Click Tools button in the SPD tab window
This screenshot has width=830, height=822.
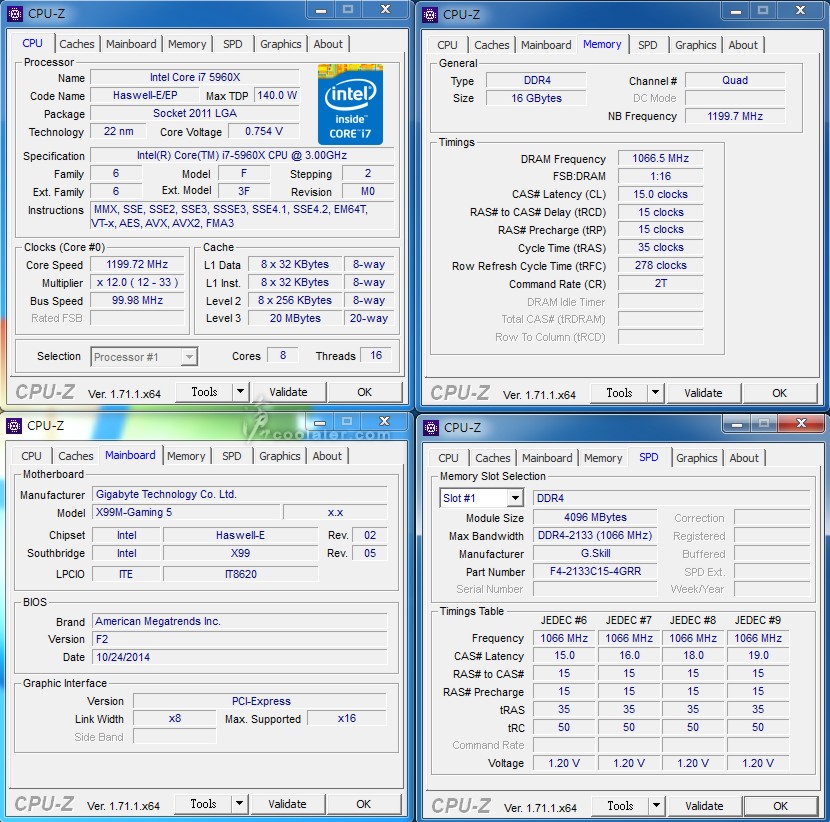pyautogui.click(x=620, y=806)
